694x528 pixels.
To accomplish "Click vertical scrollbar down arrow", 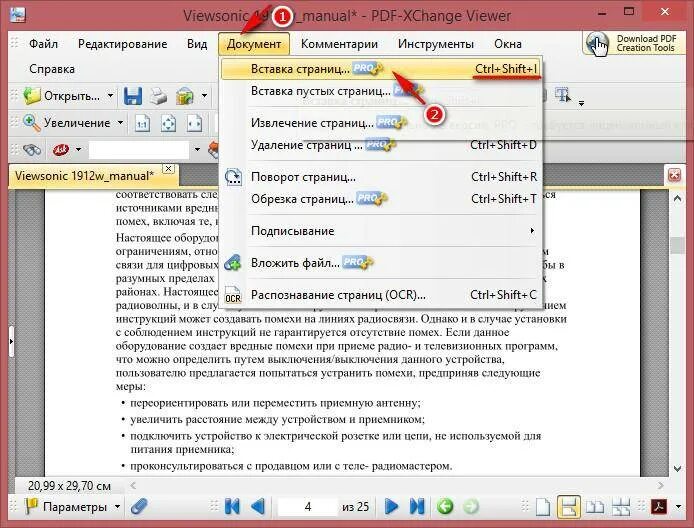I will tap(677, 468).
